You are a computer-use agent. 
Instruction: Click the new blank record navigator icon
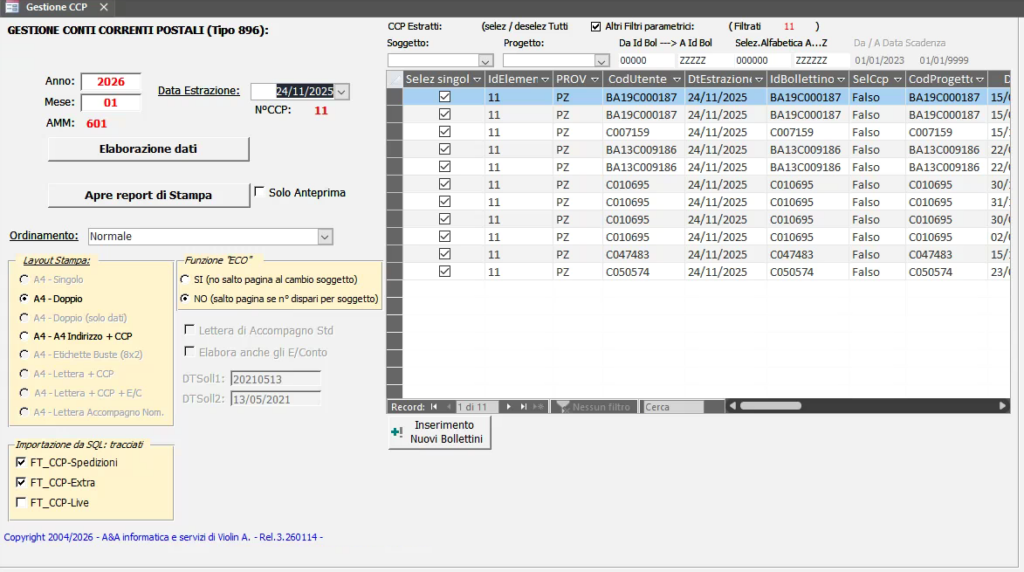539,407
